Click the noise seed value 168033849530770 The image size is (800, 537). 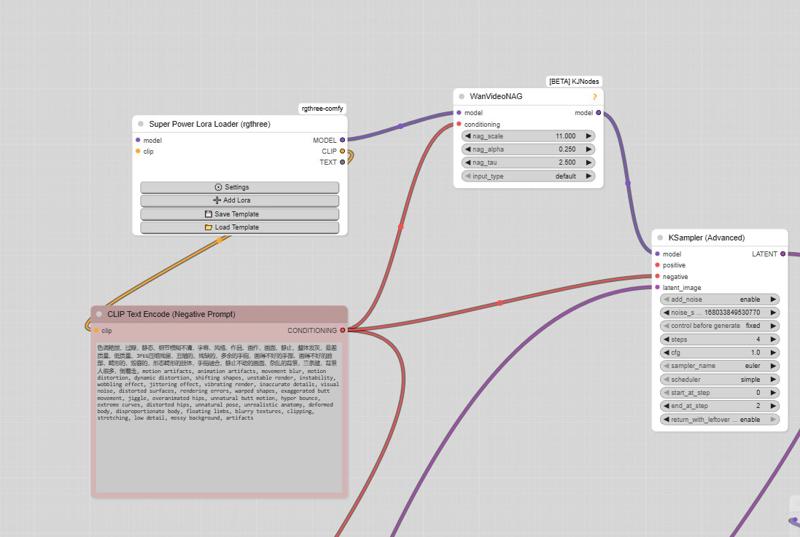pos(732,312)
